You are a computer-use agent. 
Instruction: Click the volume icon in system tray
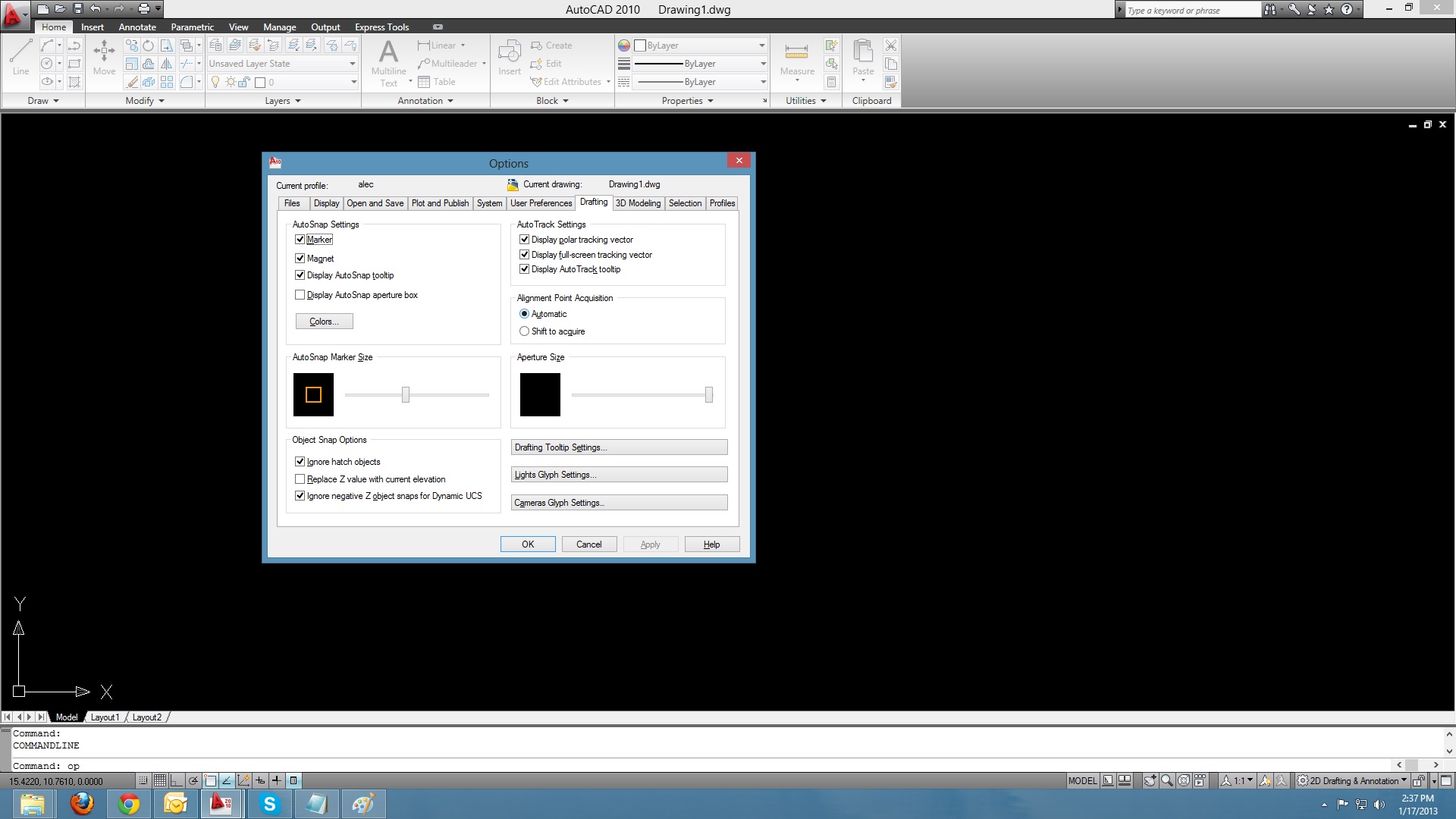(1379, 805)
